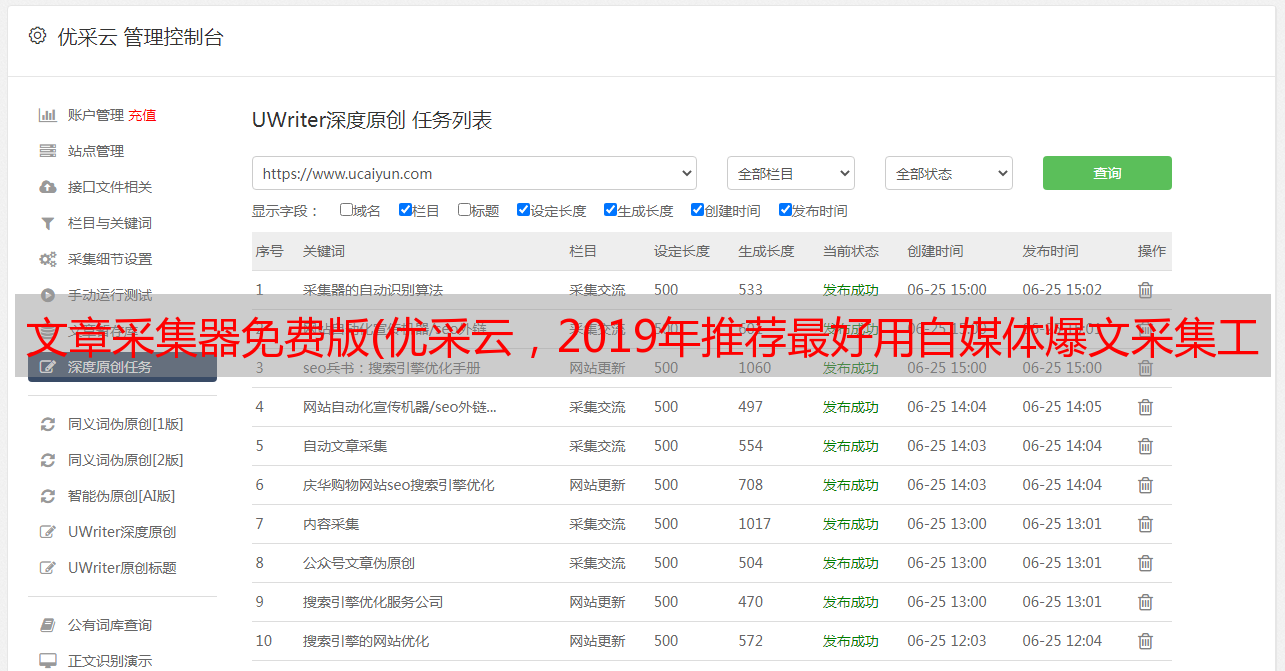Select UWriter原创标题 menu item
The width and height of the screenshot is (1285, 671).
pos(122,568)
